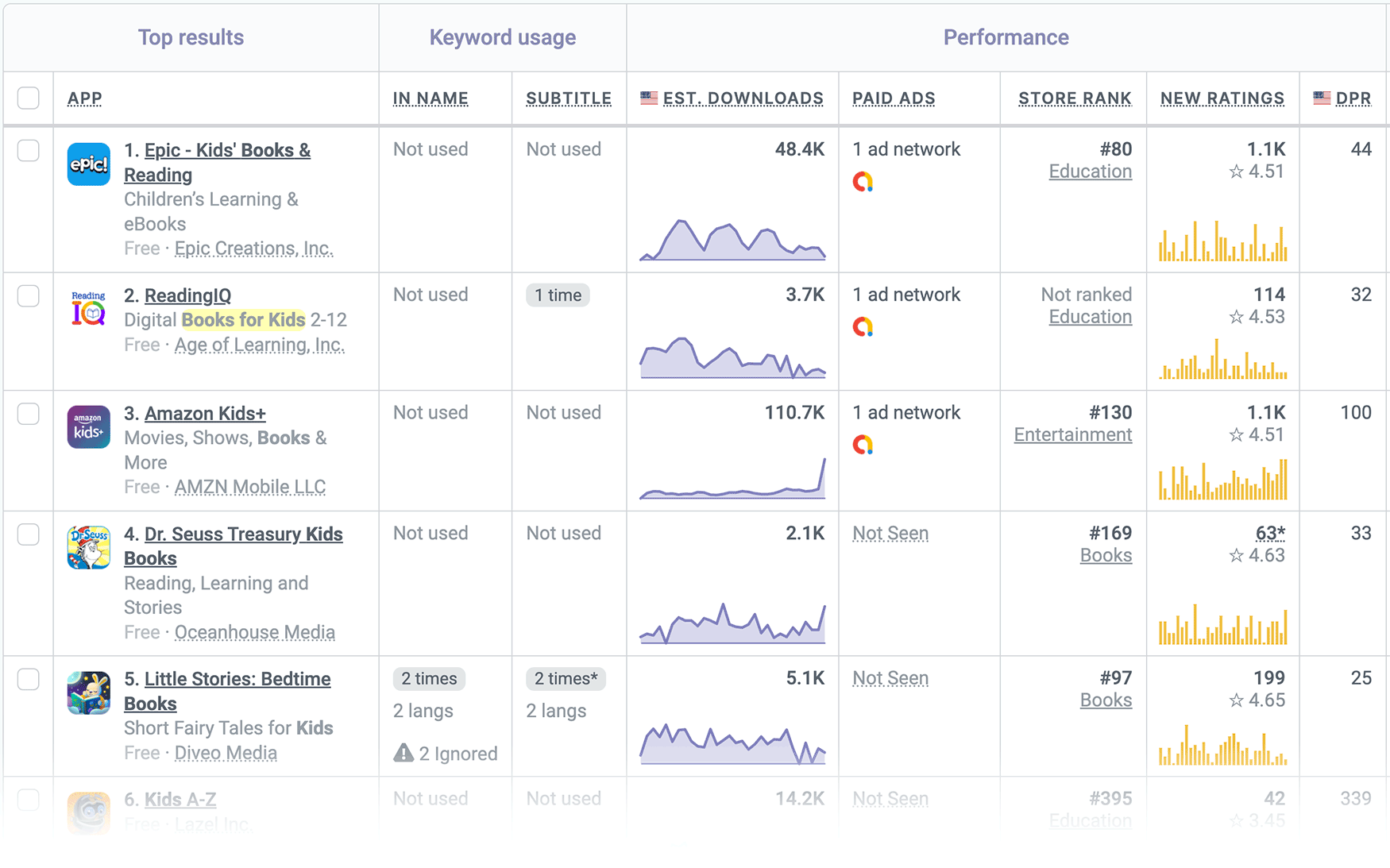Check the box for Amazon Kids+
The width and height of the screenshot is (1390, 868).
[x=29, y=414]
